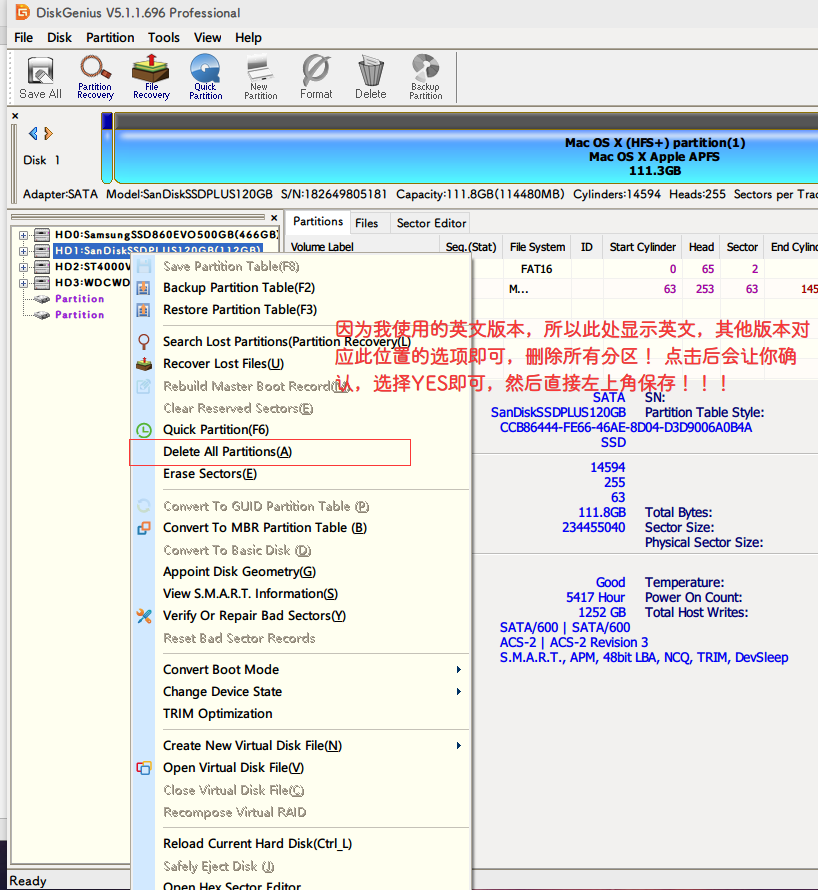Expand the HD3 WDC tree node
This screenshot has width=818, height=890.
coord(23,283)
